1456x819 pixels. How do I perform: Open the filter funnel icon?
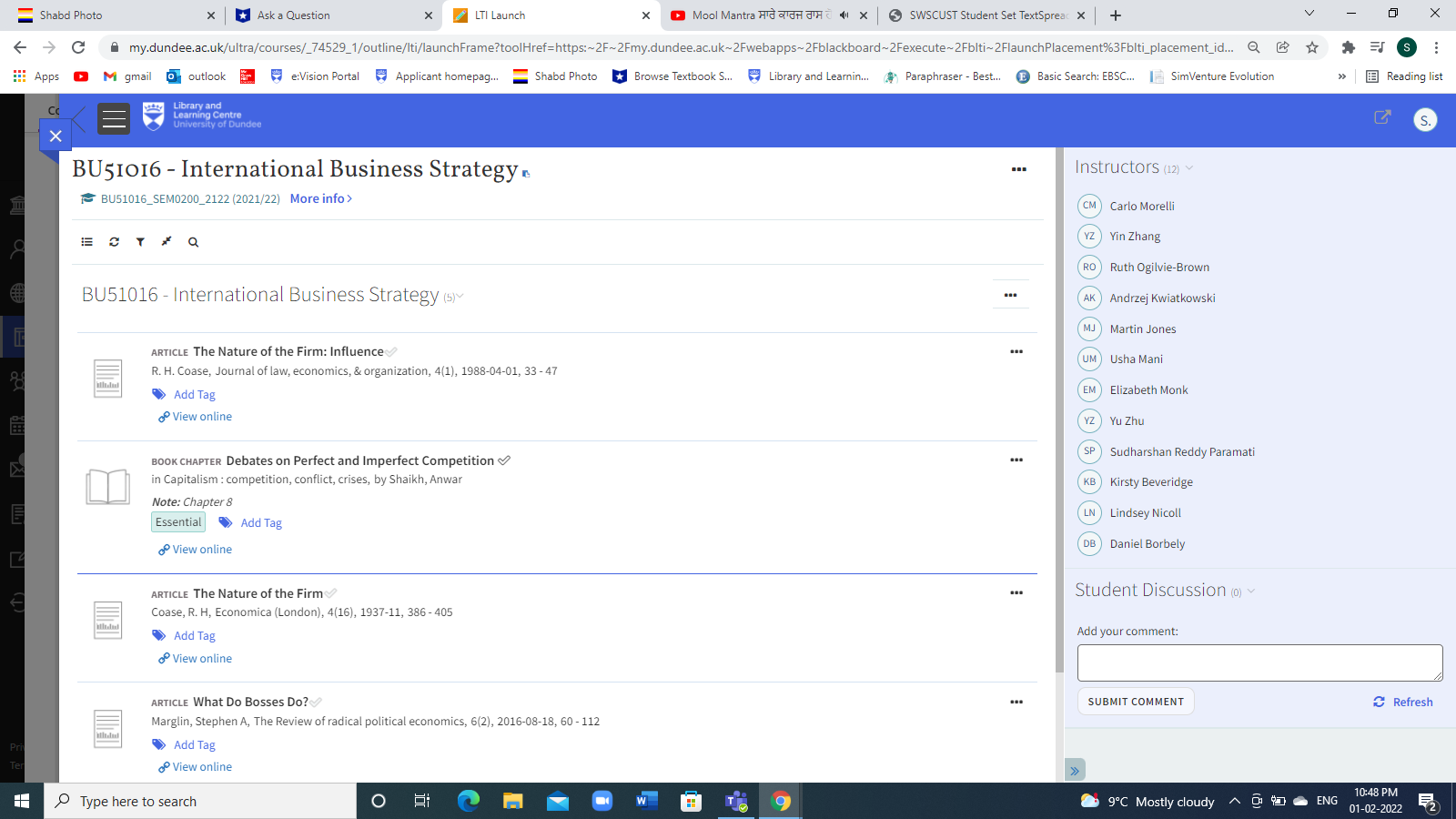140,242
